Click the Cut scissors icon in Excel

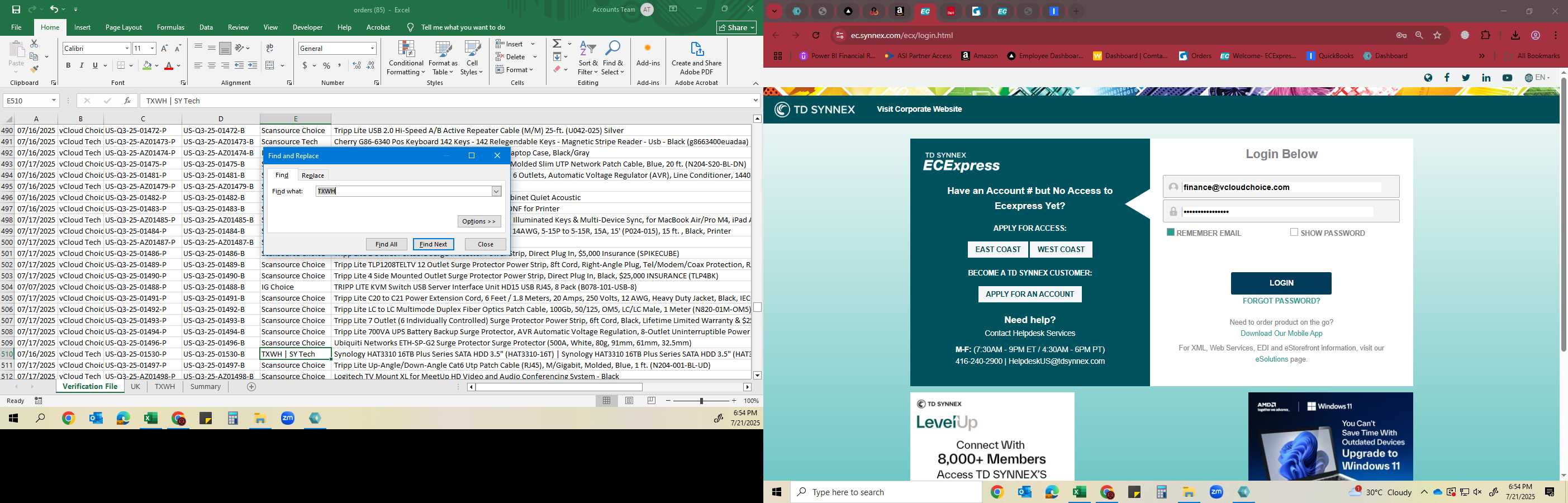34,44
